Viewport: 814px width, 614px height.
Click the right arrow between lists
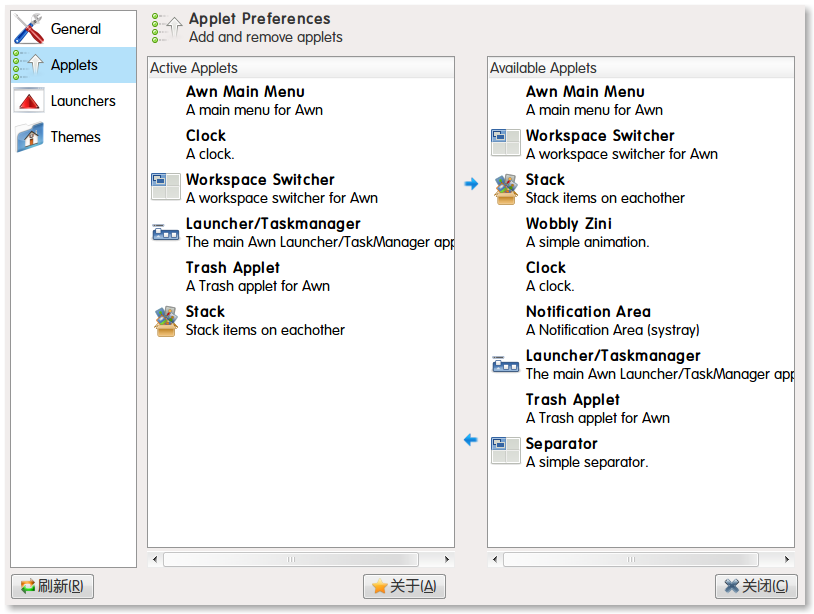[471, 184]
